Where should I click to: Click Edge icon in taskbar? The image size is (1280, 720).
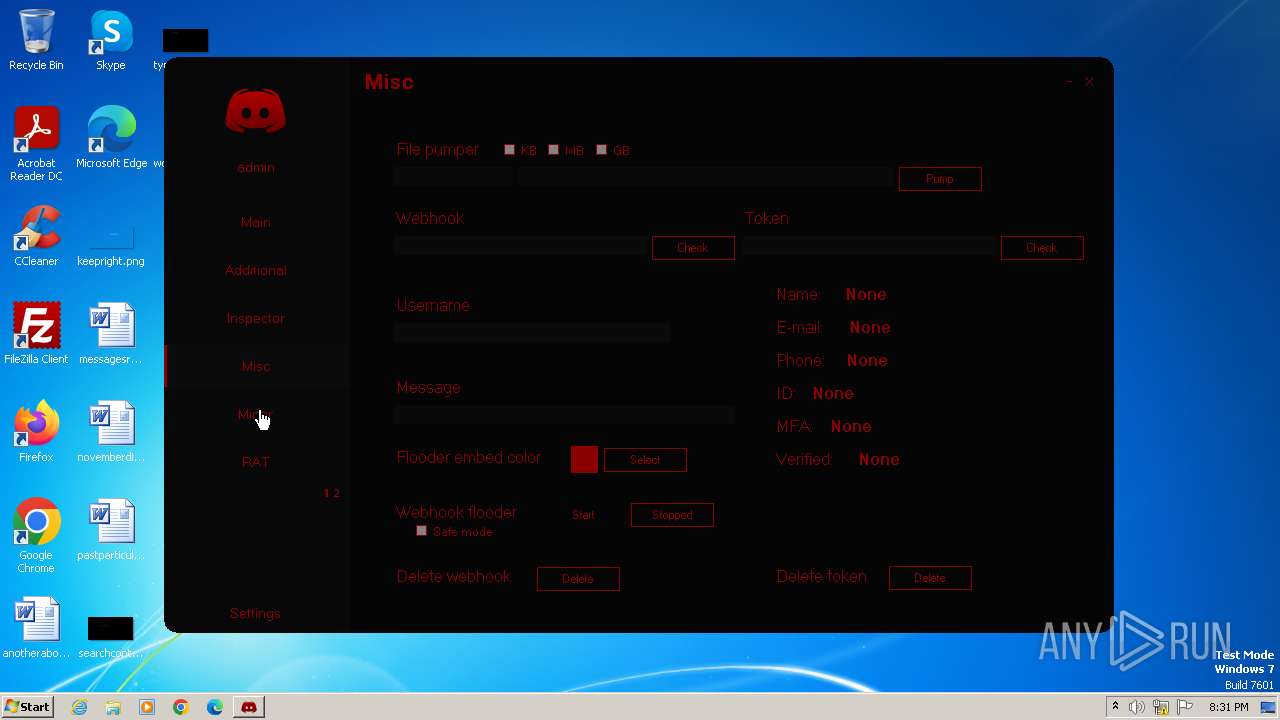pos(215,707)
